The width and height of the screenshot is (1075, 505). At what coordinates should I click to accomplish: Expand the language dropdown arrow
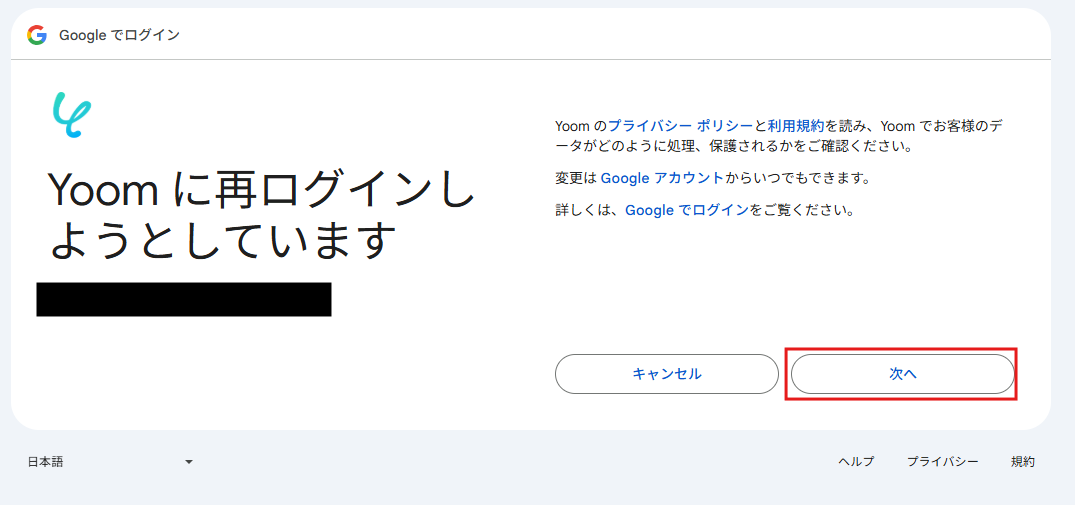(x=189, y=462)
